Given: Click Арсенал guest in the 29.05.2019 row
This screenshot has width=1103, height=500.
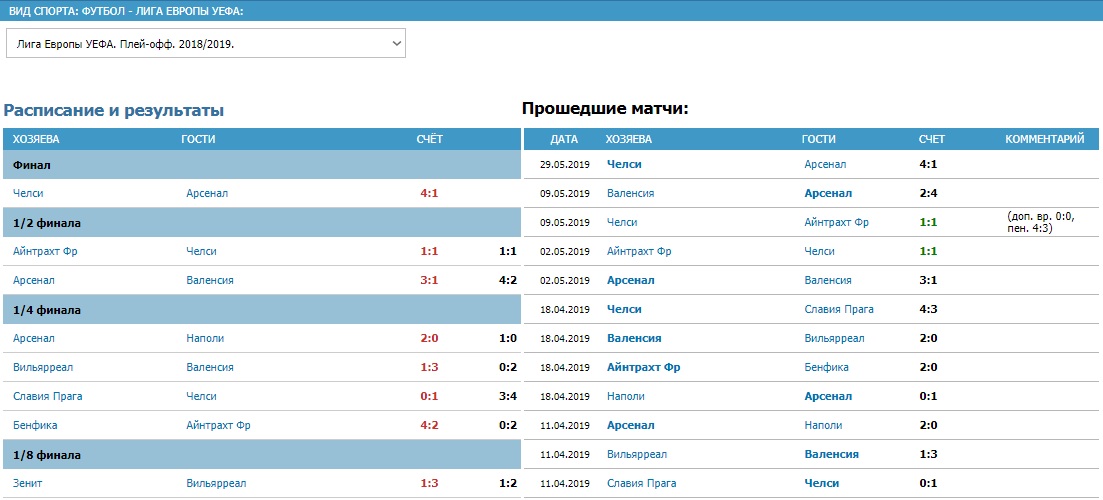Looking at the screenshot, I should coord(825,165).
